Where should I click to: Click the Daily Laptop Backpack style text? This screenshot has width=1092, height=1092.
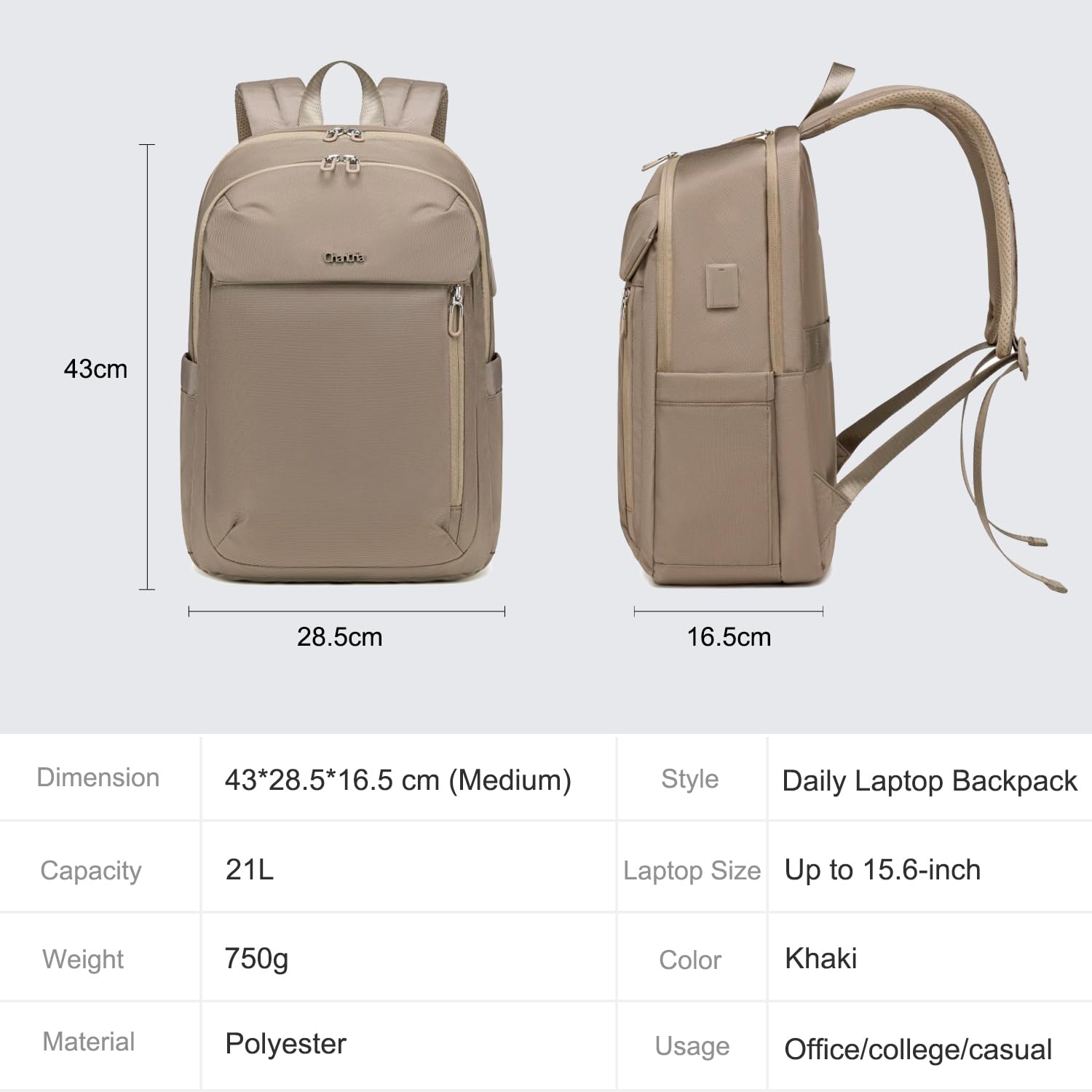930,781
